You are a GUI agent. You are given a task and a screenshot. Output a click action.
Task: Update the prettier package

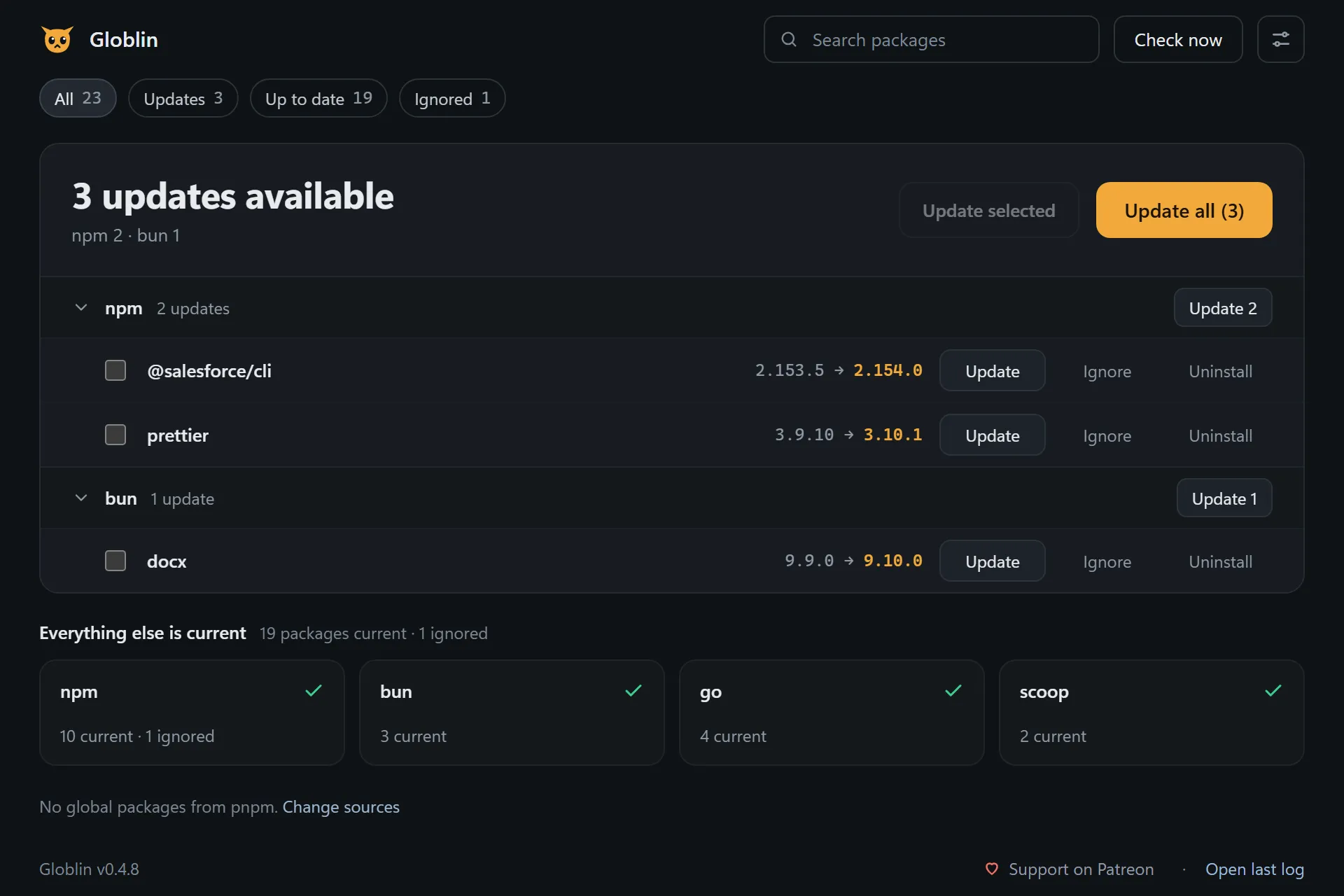click(992, 435)
